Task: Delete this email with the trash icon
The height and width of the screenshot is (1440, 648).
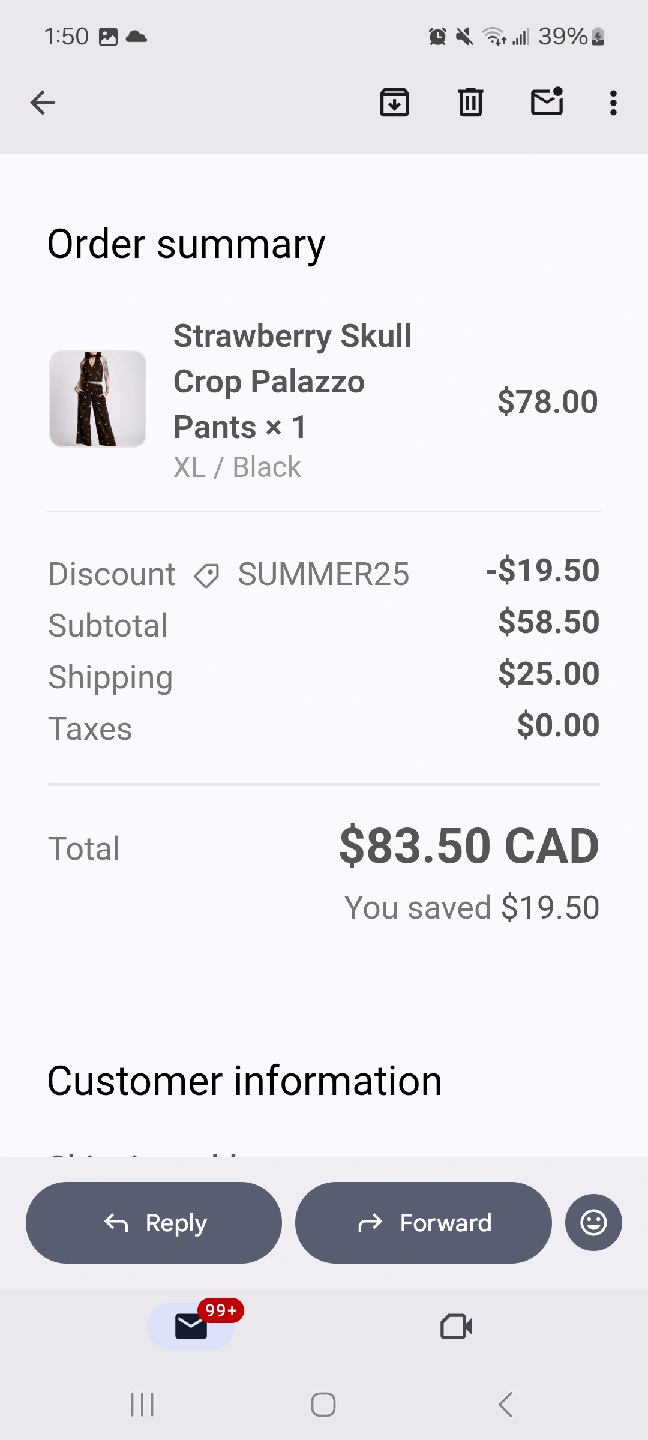Action: click(x=470, y=102)
